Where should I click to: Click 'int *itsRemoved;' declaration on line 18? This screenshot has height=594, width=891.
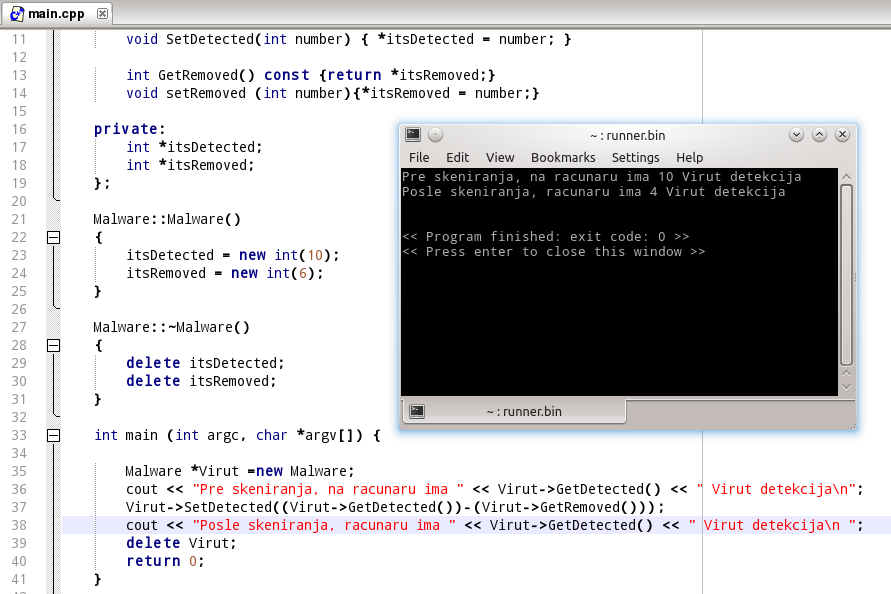pyautogui.click(x=190, y=165)
